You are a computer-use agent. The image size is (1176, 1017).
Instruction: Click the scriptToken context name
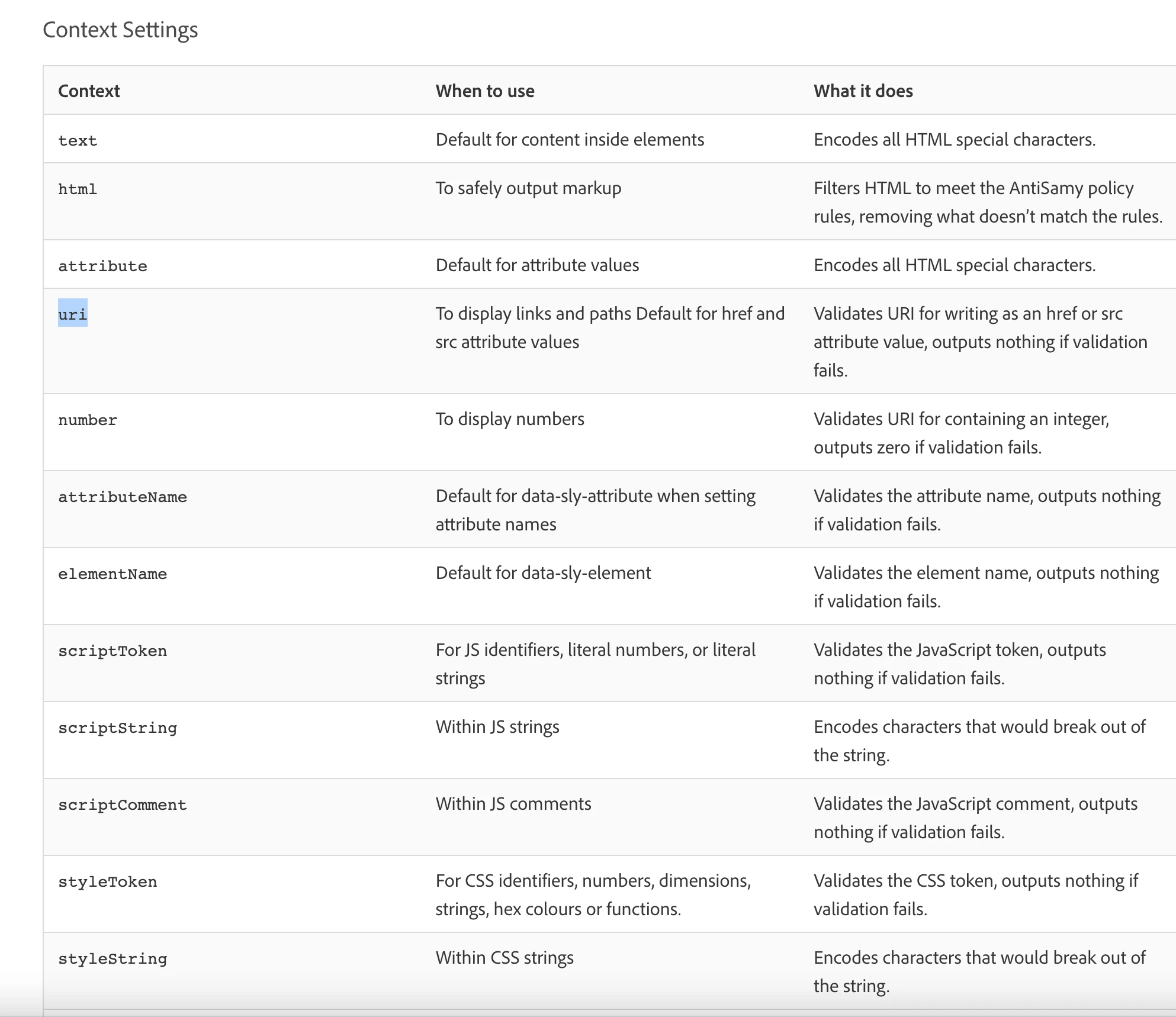pos(113,651)
